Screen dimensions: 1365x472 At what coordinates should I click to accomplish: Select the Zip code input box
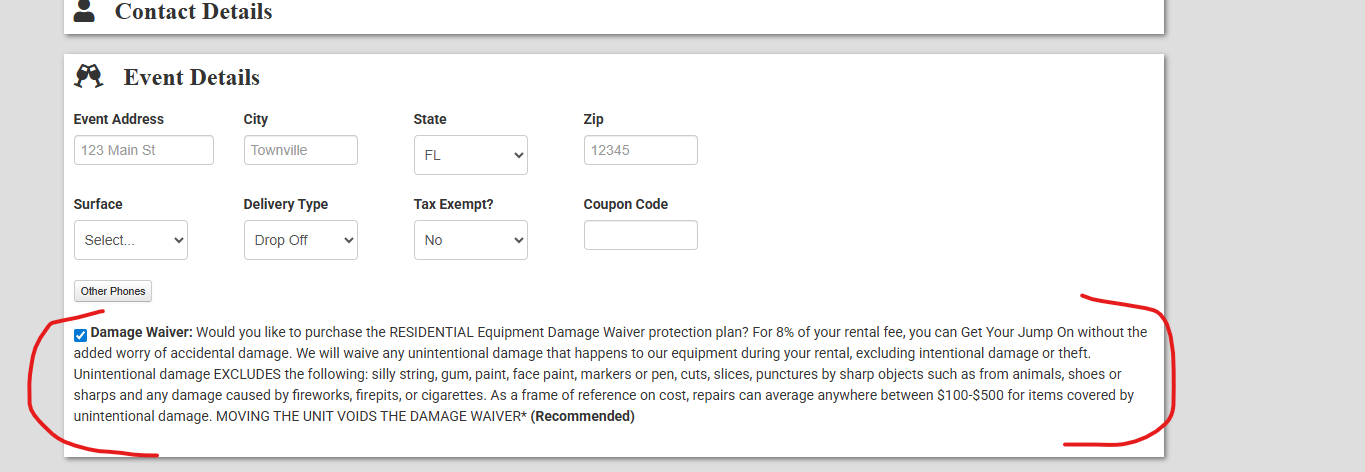click(x=640, y=150)
